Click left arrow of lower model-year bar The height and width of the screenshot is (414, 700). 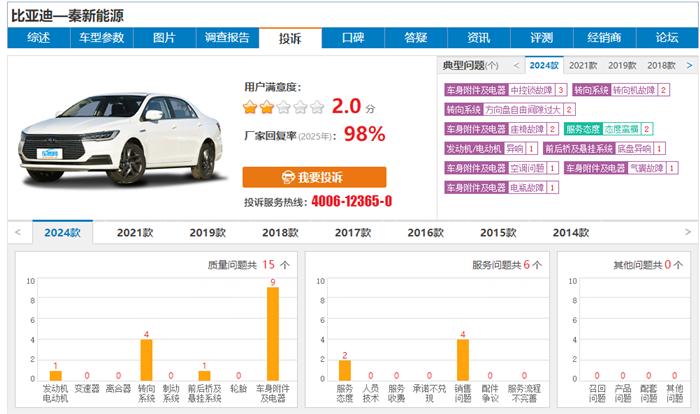18,232
